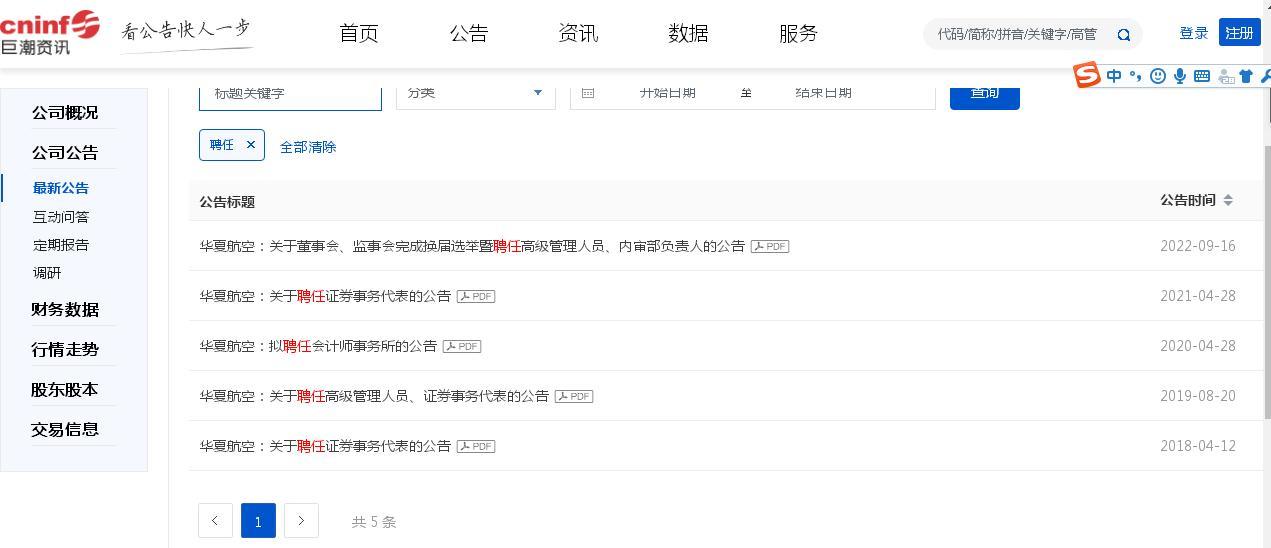
Task: Go to next page arrow
Action: (x=301, y=521)
